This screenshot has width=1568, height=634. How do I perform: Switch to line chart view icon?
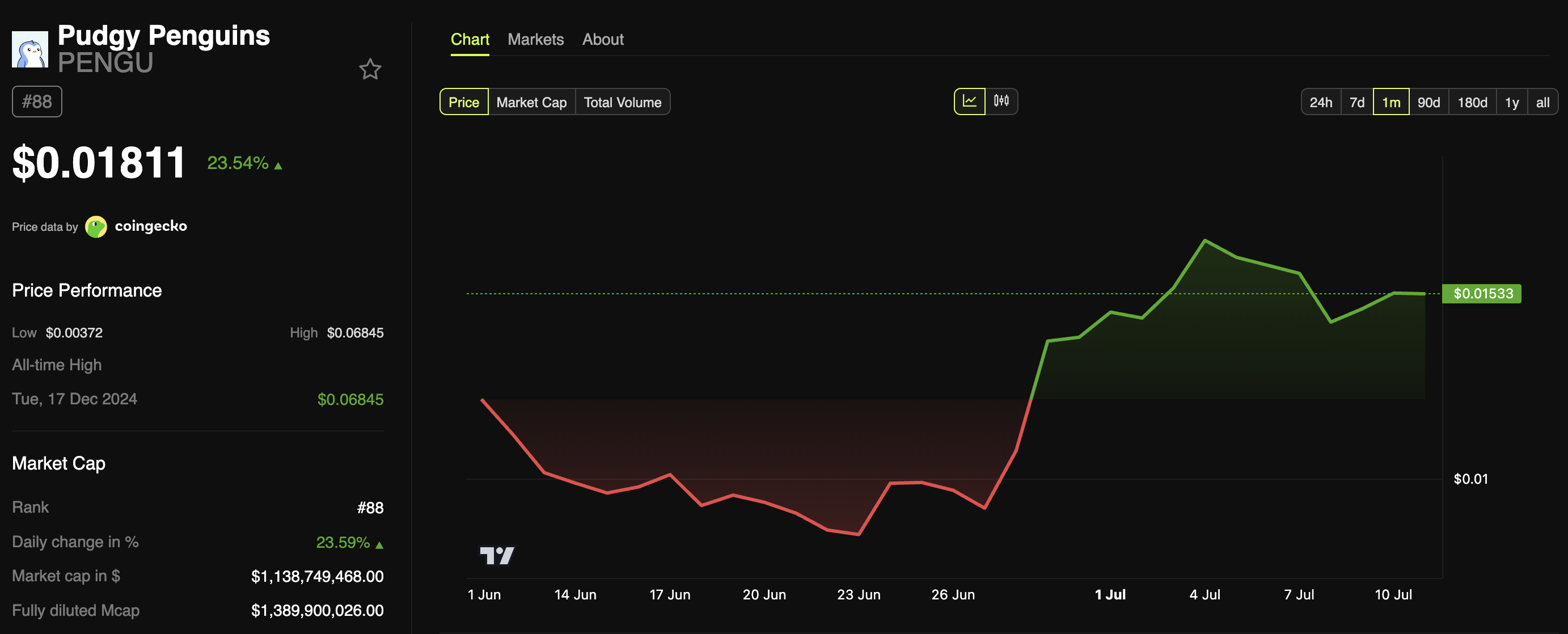pyautogui.click(x=969, y=101)
